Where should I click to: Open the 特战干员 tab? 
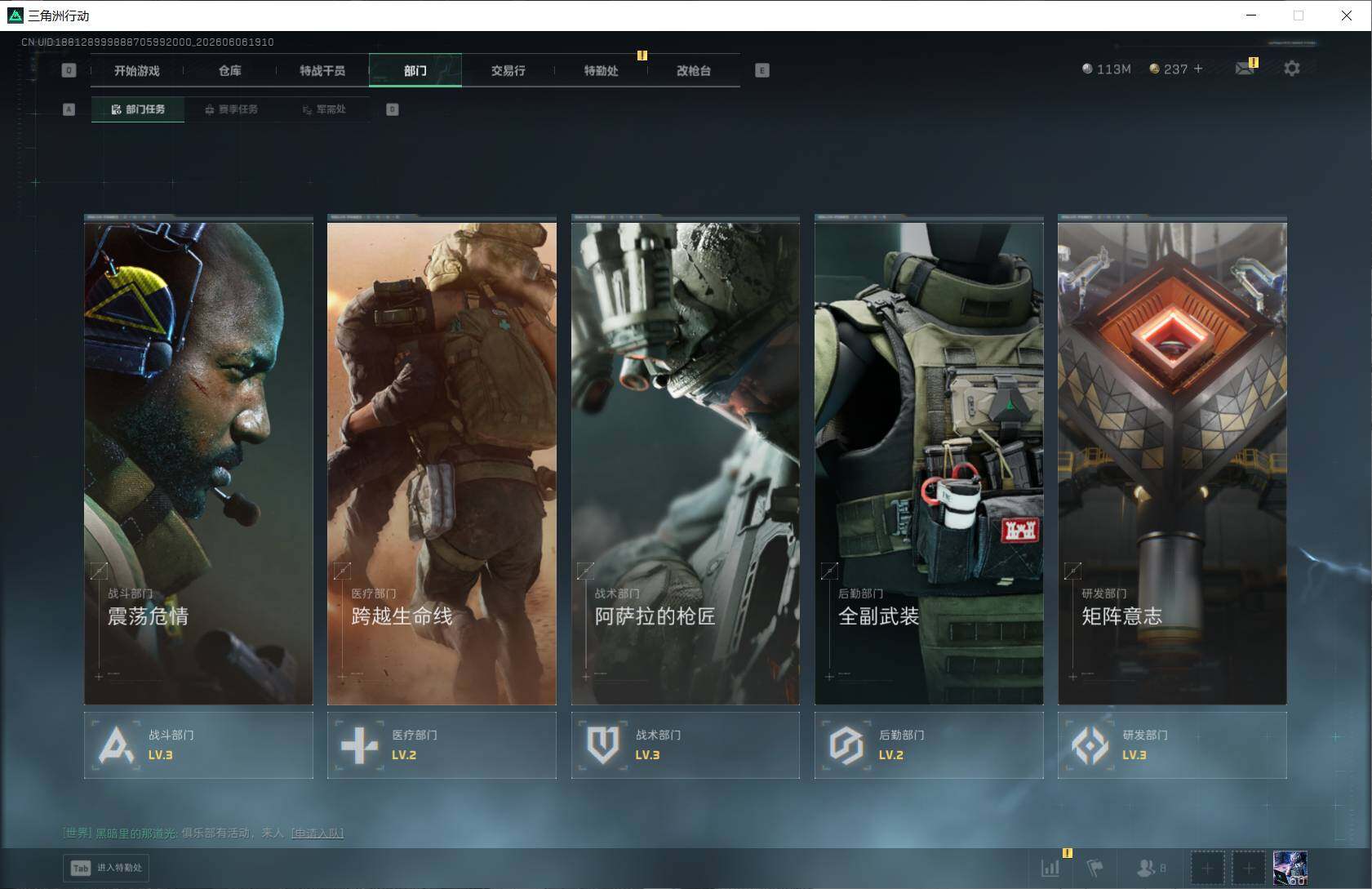(322, 70)
